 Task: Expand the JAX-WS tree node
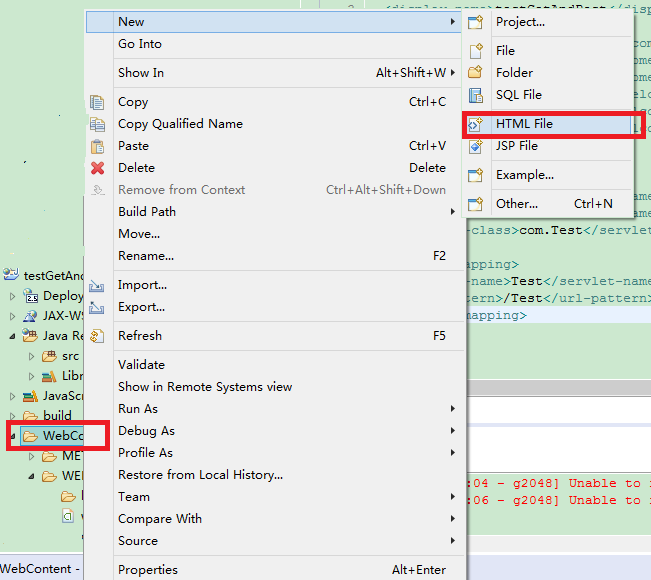point(12,316)
